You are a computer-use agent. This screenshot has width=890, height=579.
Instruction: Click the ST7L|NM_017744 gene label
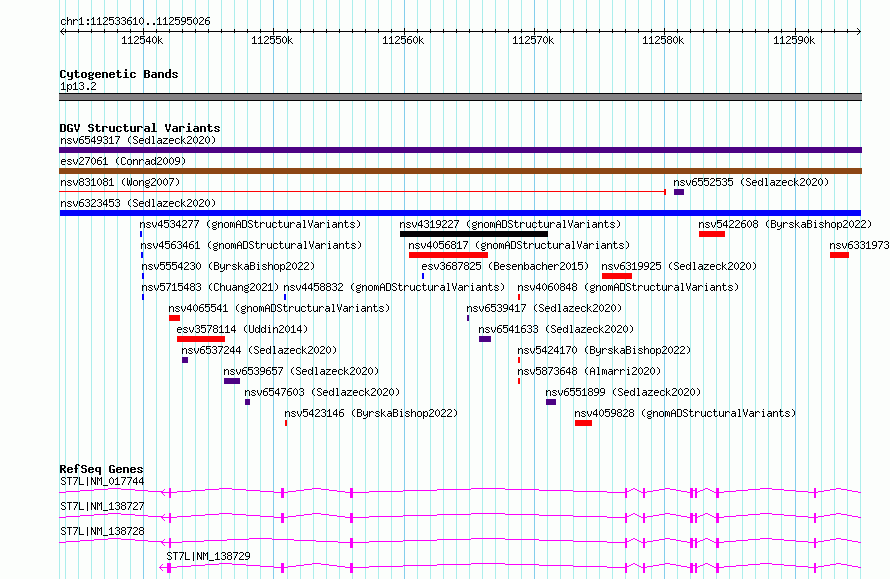click(x=102, y=481)
